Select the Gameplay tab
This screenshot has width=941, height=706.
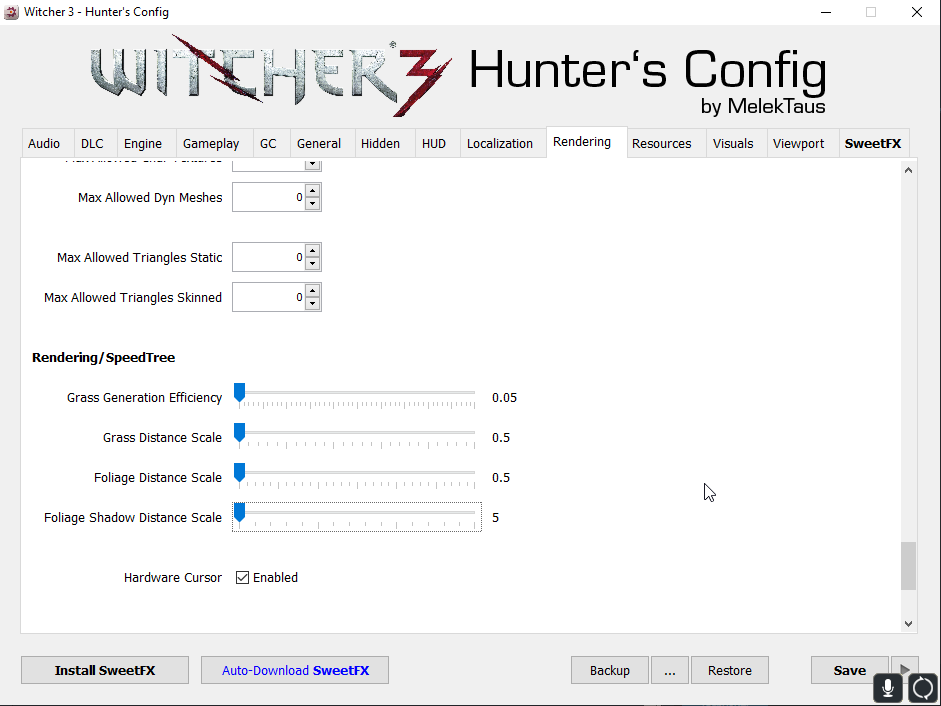(214, 143)
